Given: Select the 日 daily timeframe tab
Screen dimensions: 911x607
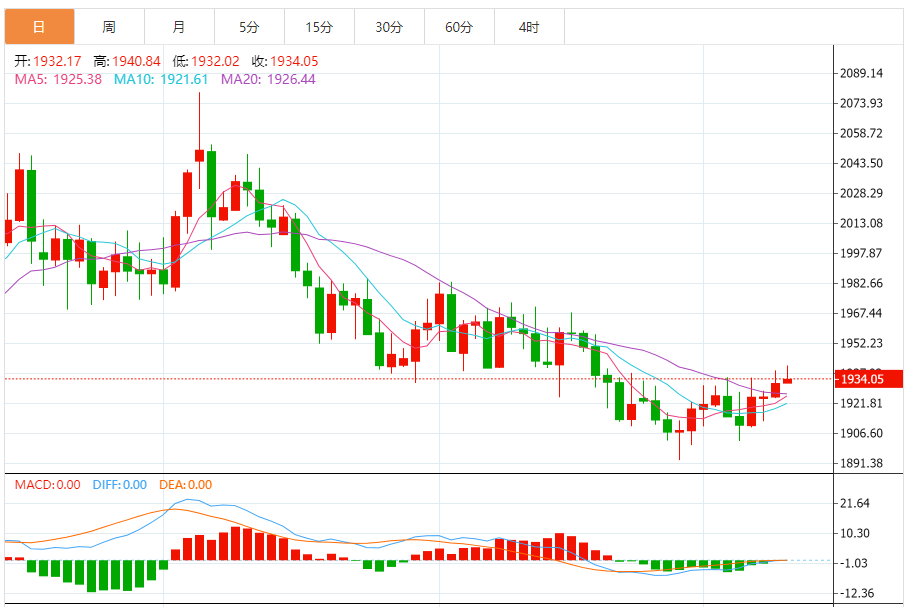Looking at the screenshot, I should (x=40, y=27).
